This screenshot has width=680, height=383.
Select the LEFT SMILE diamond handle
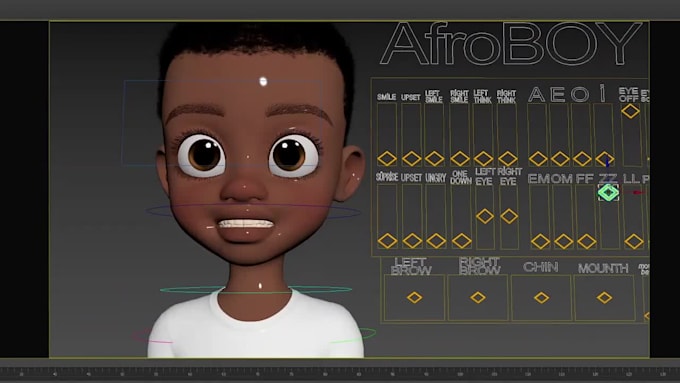(435, 159)
